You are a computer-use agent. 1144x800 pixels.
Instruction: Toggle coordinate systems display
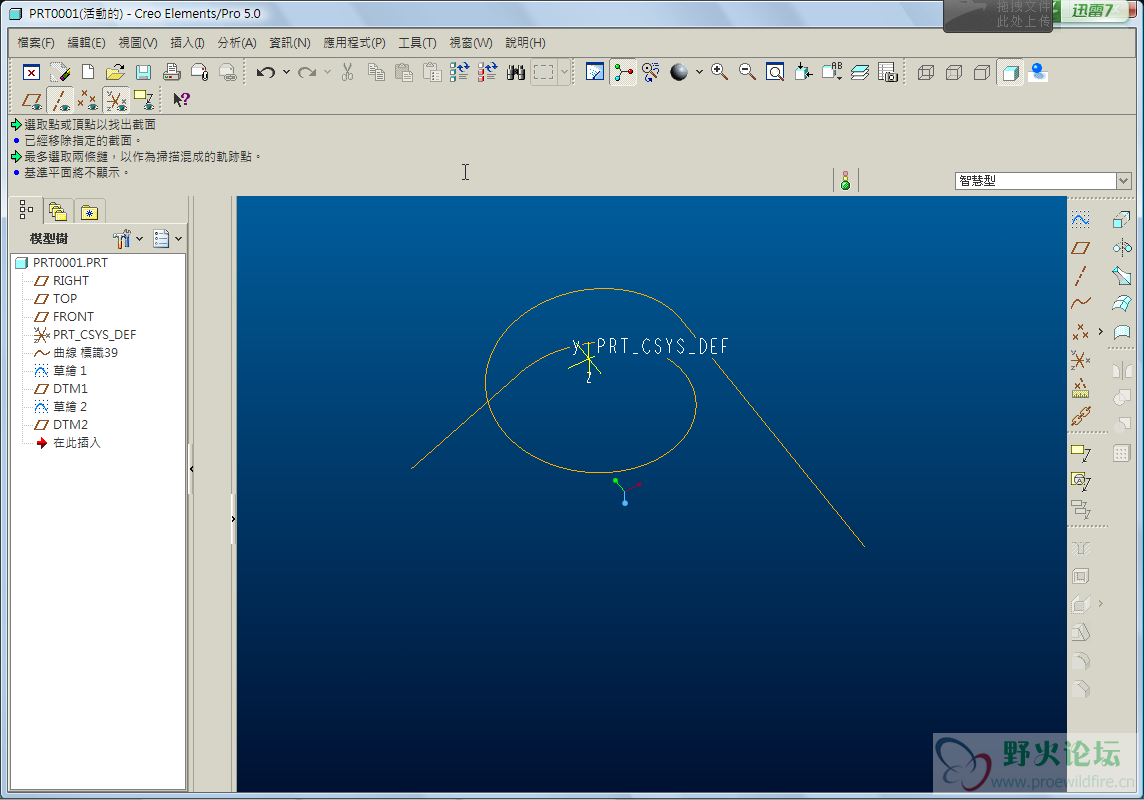pos(116,100)
